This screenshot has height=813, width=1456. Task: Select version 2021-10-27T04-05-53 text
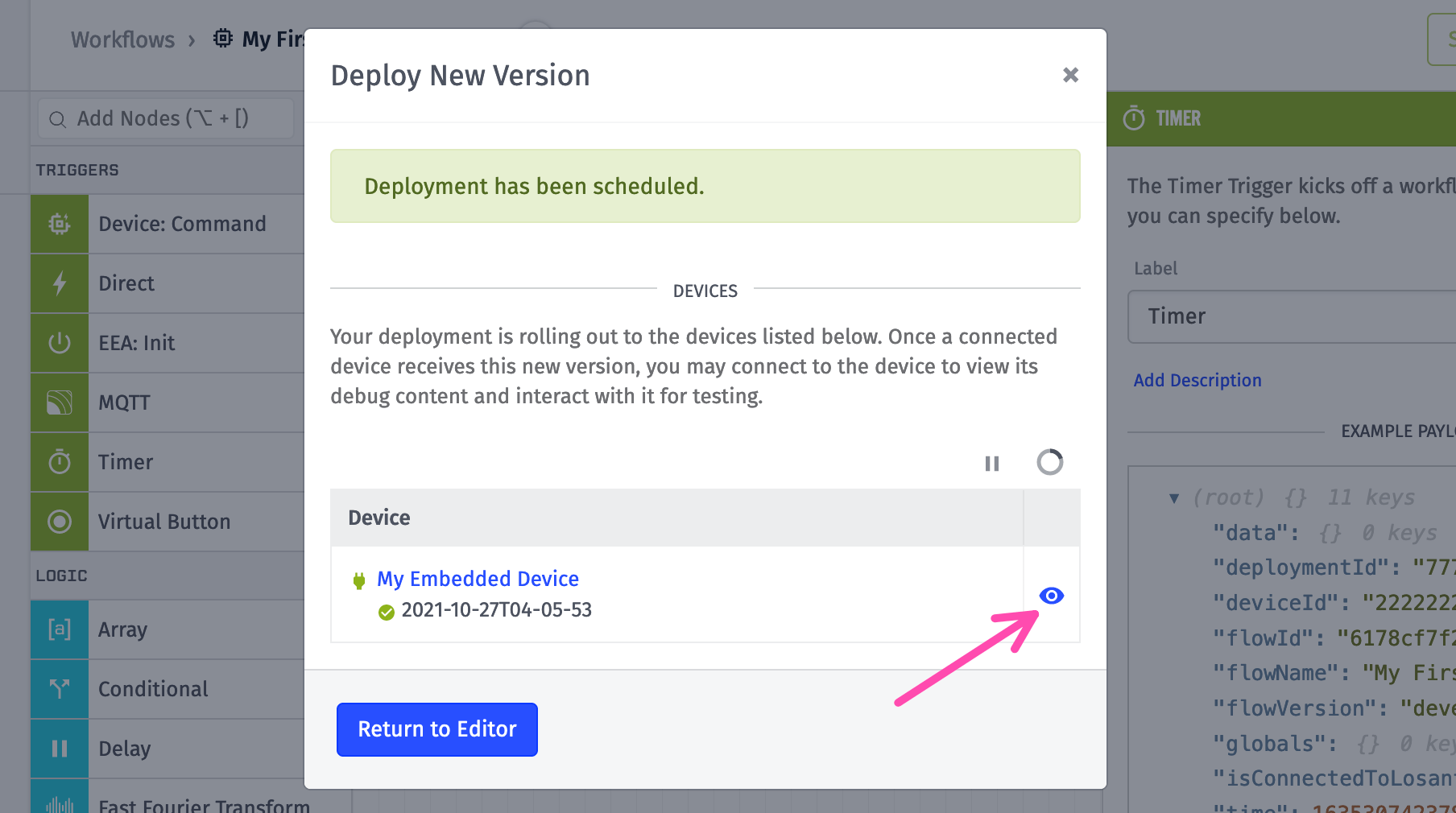[496, 610]
